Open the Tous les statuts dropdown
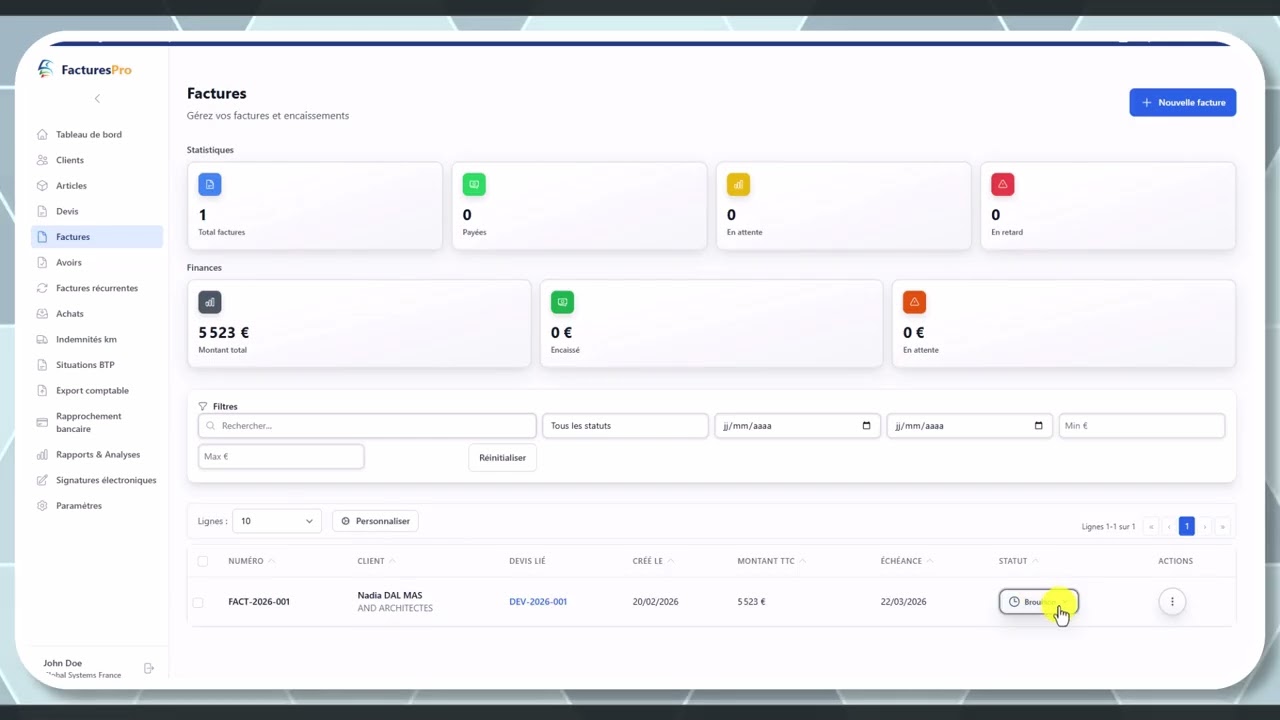 tap(625, 426)
